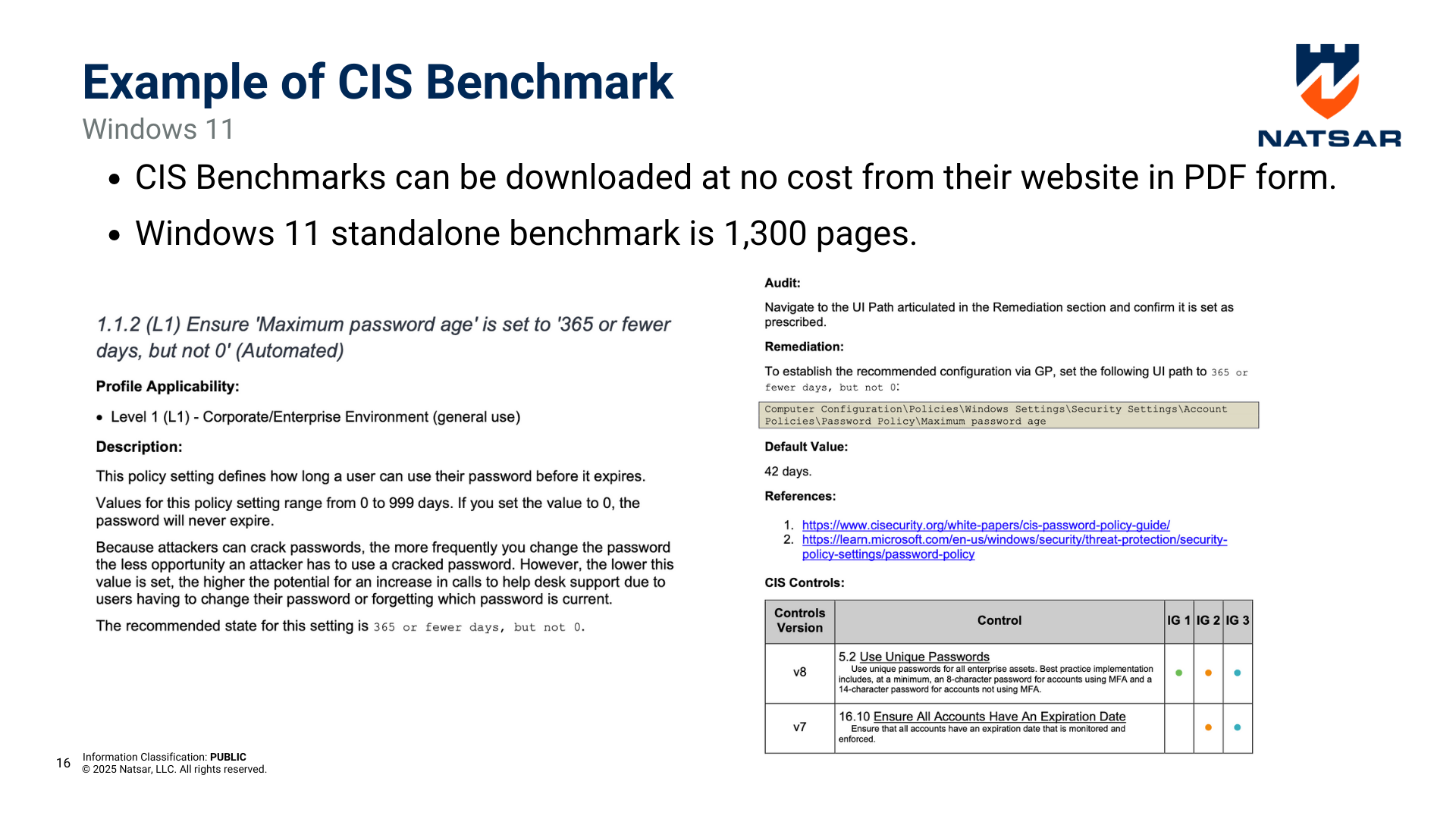Click the orange IG 2 dot for control 16.10
The width and height of the screenshot is (1456, 819).
click(x=1208, y=726)
